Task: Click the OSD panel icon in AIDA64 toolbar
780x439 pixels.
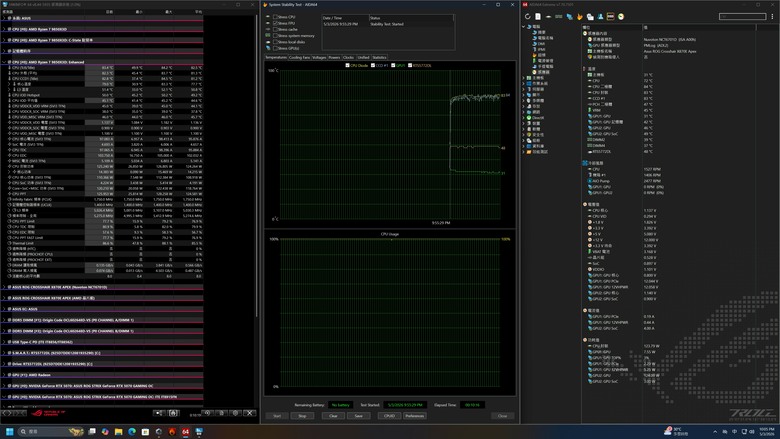Action: 610,16
